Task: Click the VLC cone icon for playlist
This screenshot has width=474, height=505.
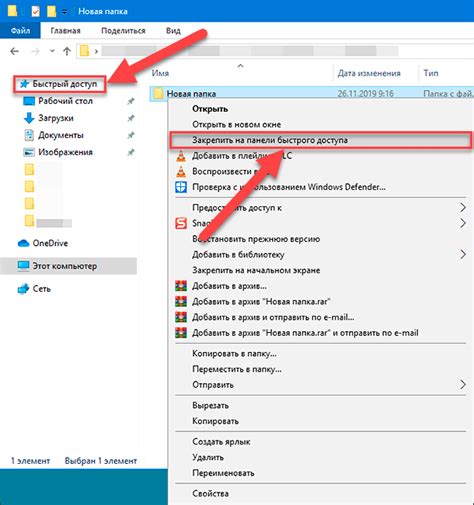Action: click(181, 156)
